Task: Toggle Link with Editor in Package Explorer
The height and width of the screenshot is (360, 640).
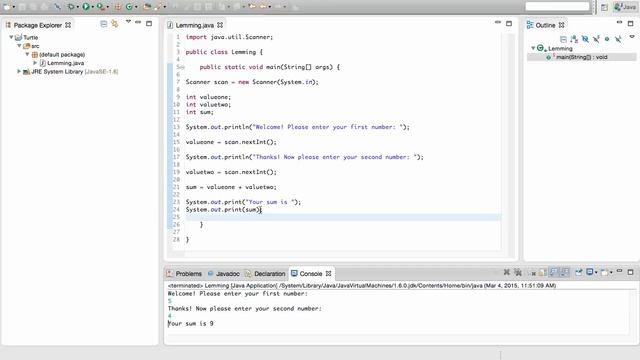Action: (x=115, y=24)
